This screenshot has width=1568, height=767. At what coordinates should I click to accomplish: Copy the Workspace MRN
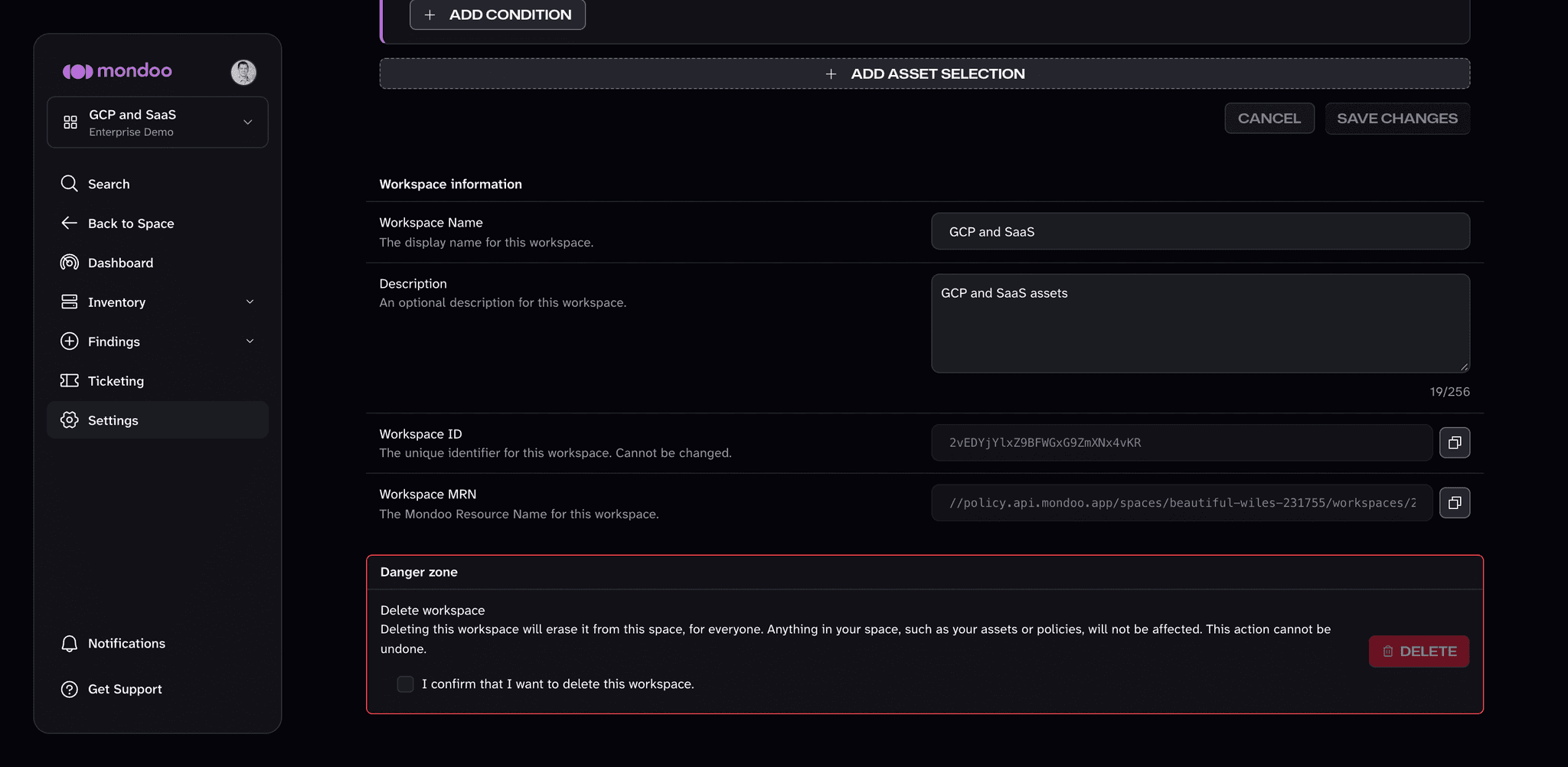[x=1455, y=503]
